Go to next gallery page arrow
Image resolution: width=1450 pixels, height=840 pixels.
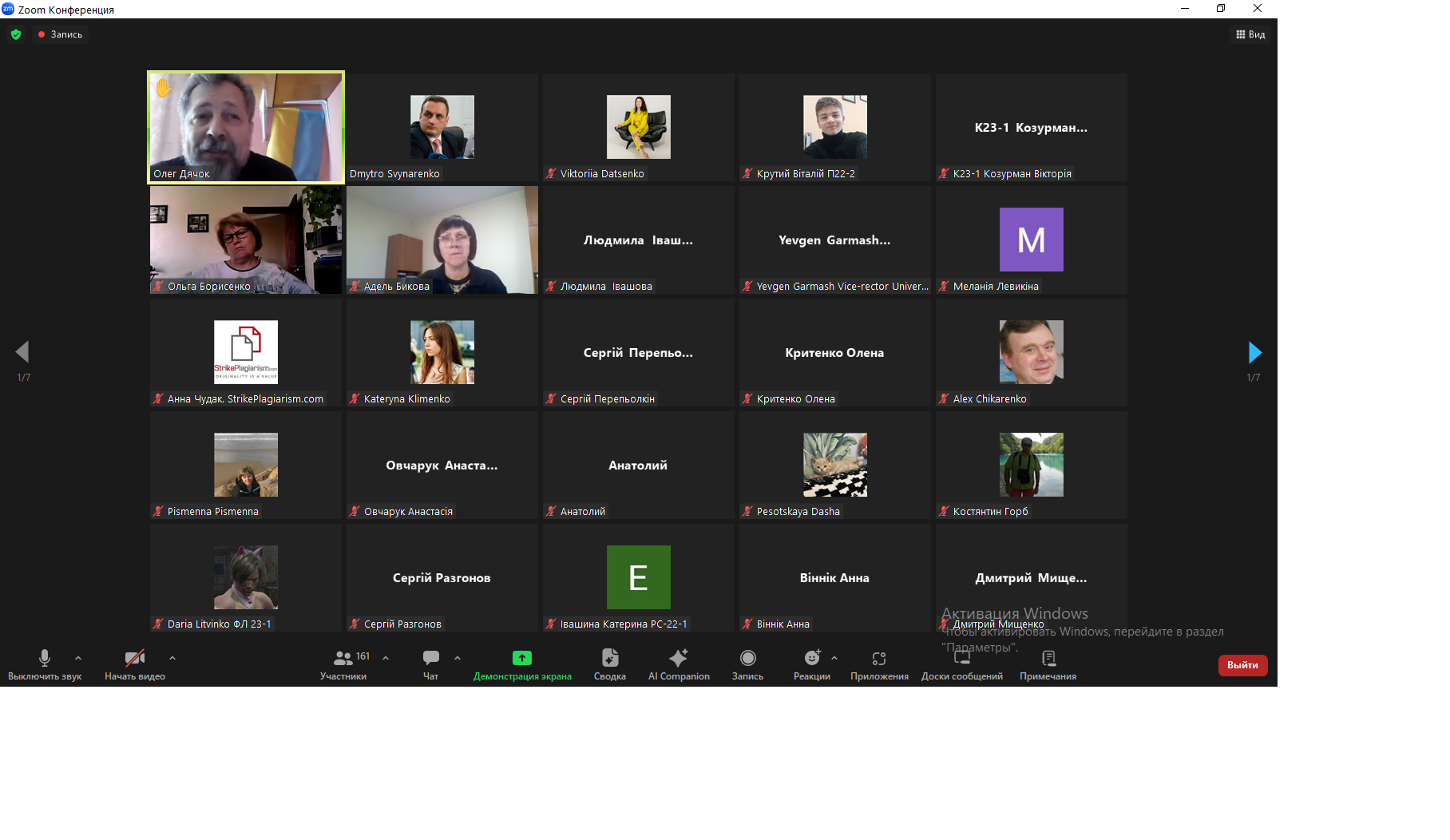pyautogui.click(x=1254, y=352)
